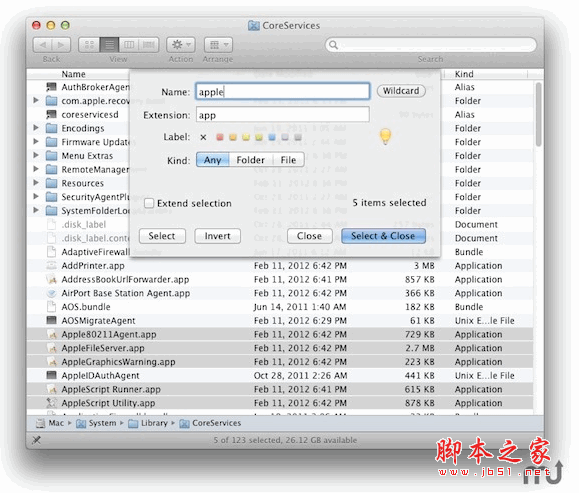Viewport: 579px width, 493px height.
Task: Click the Encodings folder icon
Action: click(51, 128)
